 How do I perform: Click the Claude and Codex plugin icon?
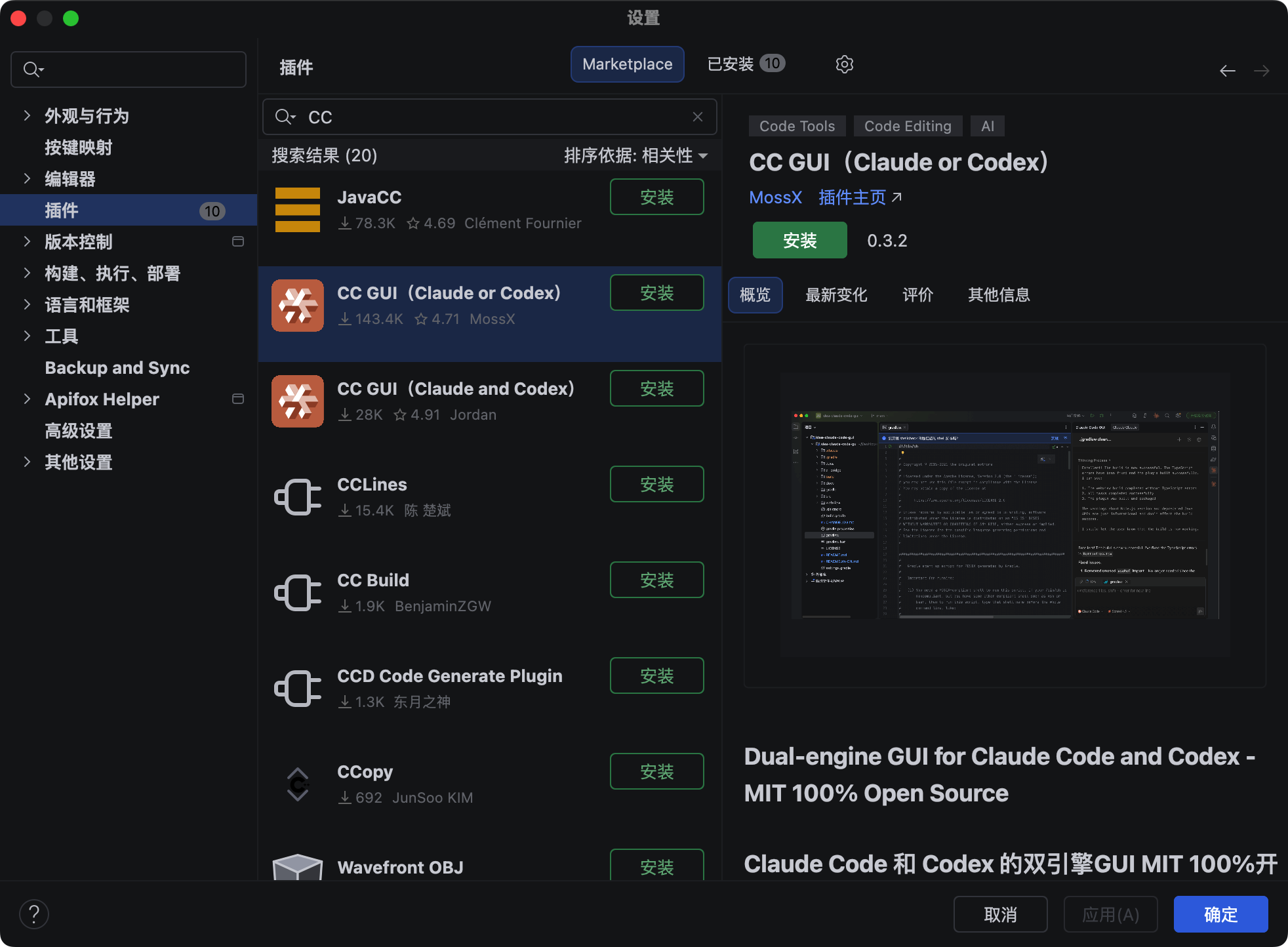(x=297, y=401)
